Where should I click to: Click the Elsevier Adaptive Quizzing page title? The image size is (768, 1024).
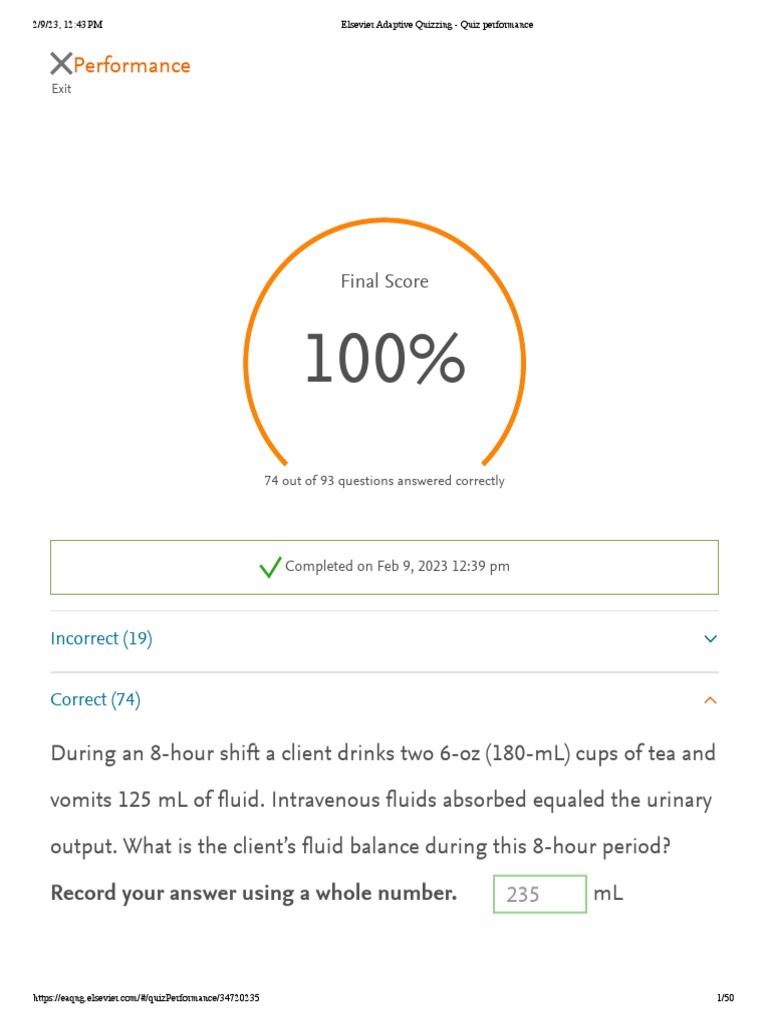click(x=436, y=25)
